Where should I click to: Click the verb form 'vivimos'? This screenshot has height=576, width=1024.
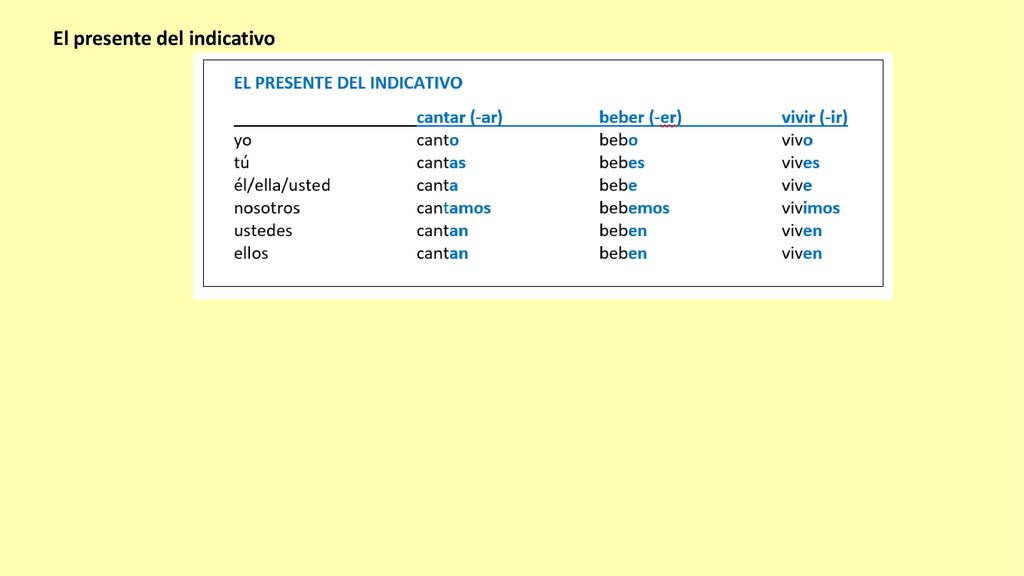coord(811,208)
